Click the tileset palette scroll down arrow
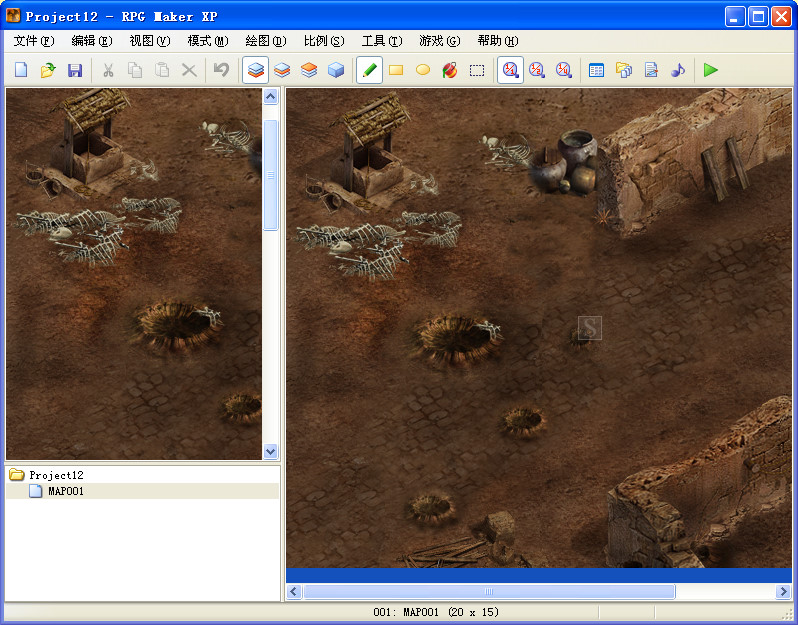 (x=271, y=451)
